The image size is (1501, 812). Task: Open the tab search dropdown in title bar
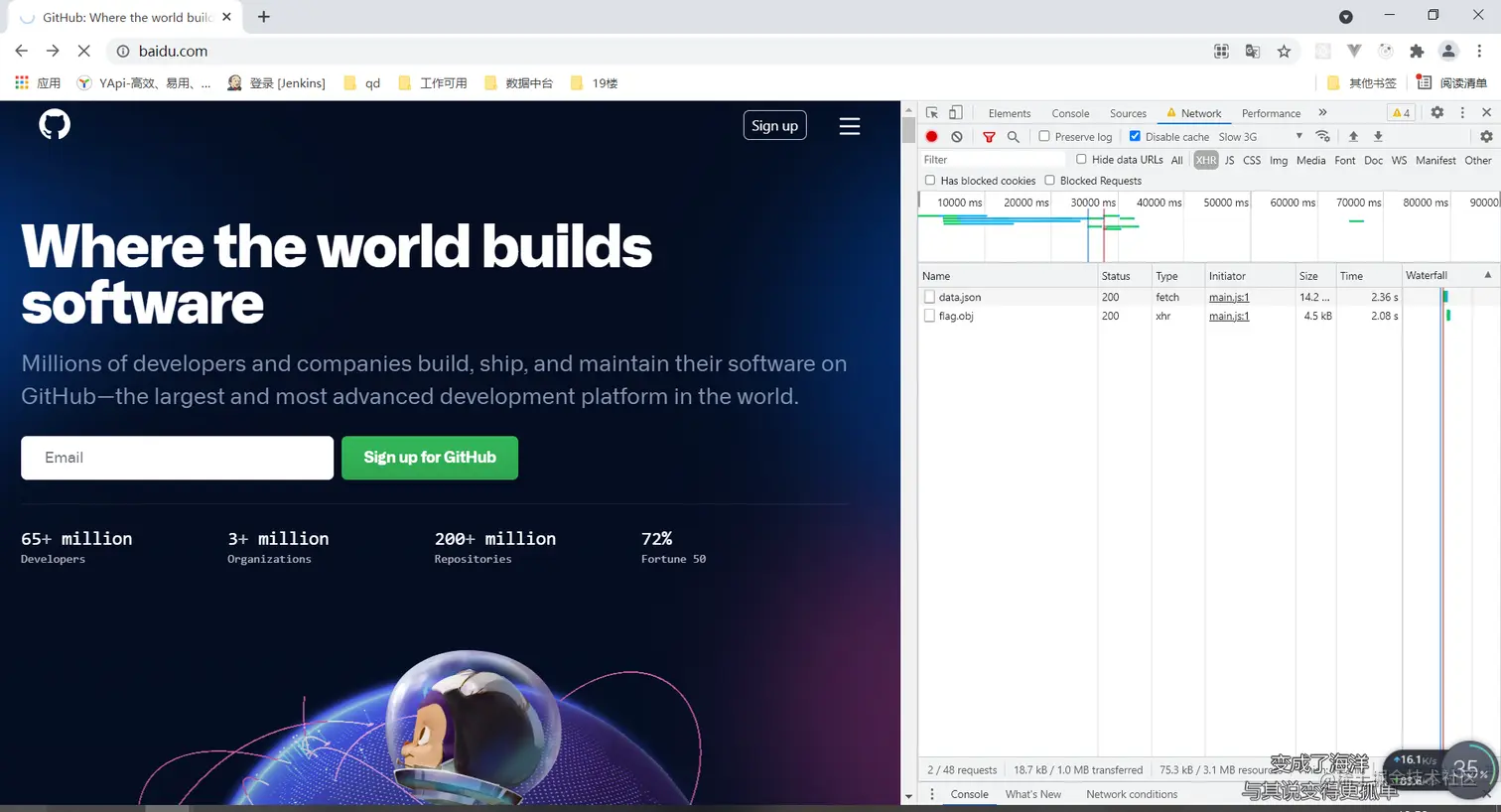tap(1346, 17)
